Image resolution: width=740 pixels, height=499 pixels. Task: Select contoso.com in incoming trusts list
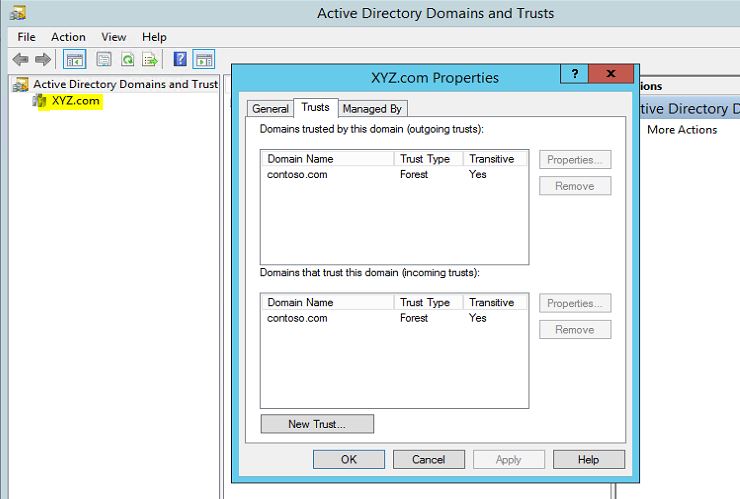tap(297, 318)
